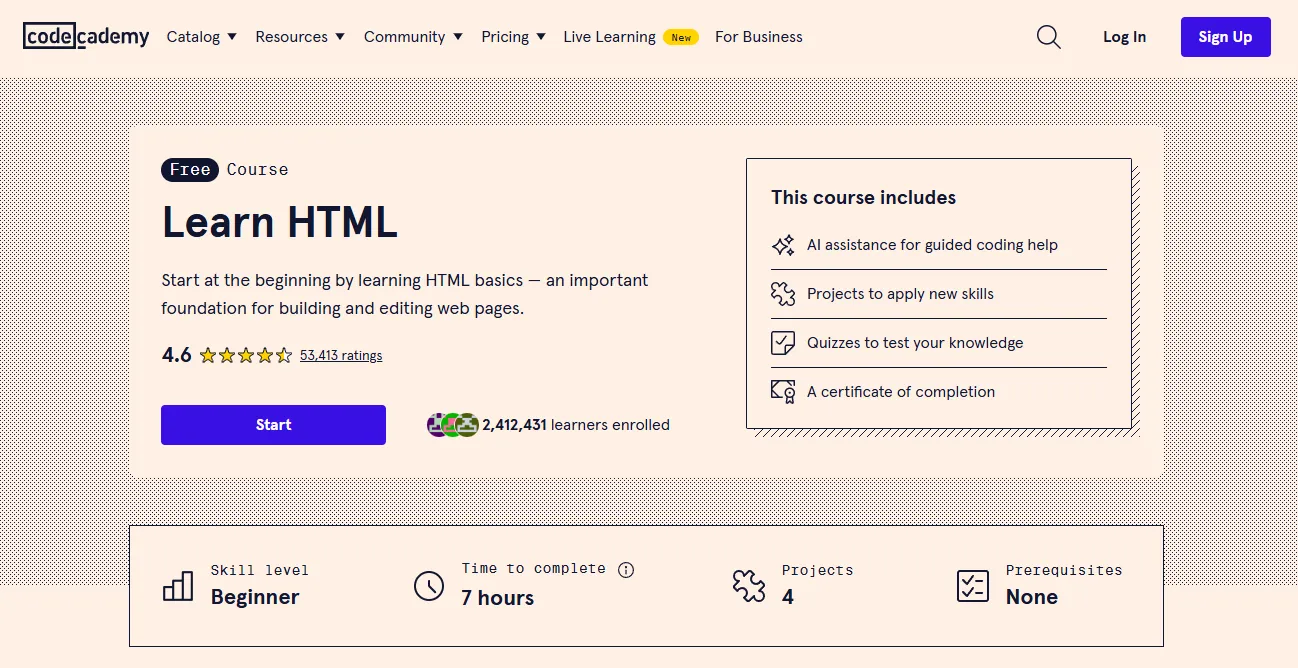Click the 7 hours value
This screenshot has height=668, width=1298.
497,598
